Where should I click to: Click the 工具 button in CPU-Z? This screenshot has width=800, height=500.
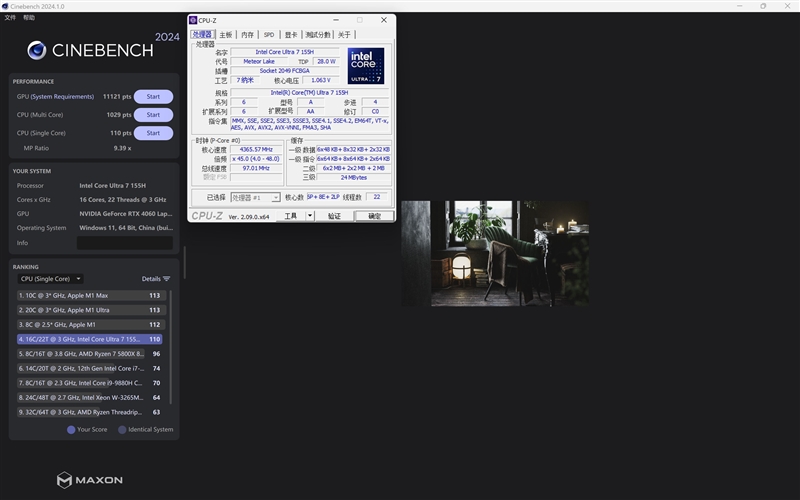click(290, 216)
